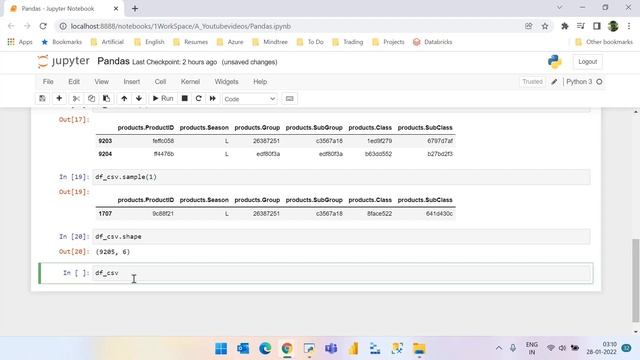Move selected cell down arrow
Image resolution: width=640 pixels, height=360 pixels.
coord(139,98)
